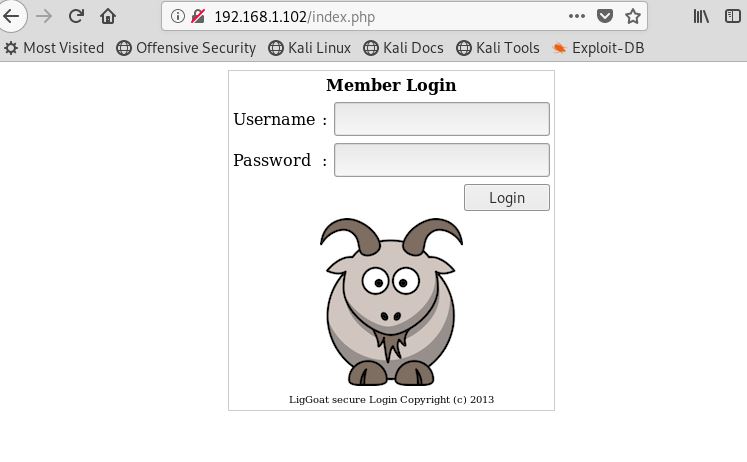Screen dimensions: 747x462
Task: Open the Kali Docs bookmark
Action: coord(404,48)
